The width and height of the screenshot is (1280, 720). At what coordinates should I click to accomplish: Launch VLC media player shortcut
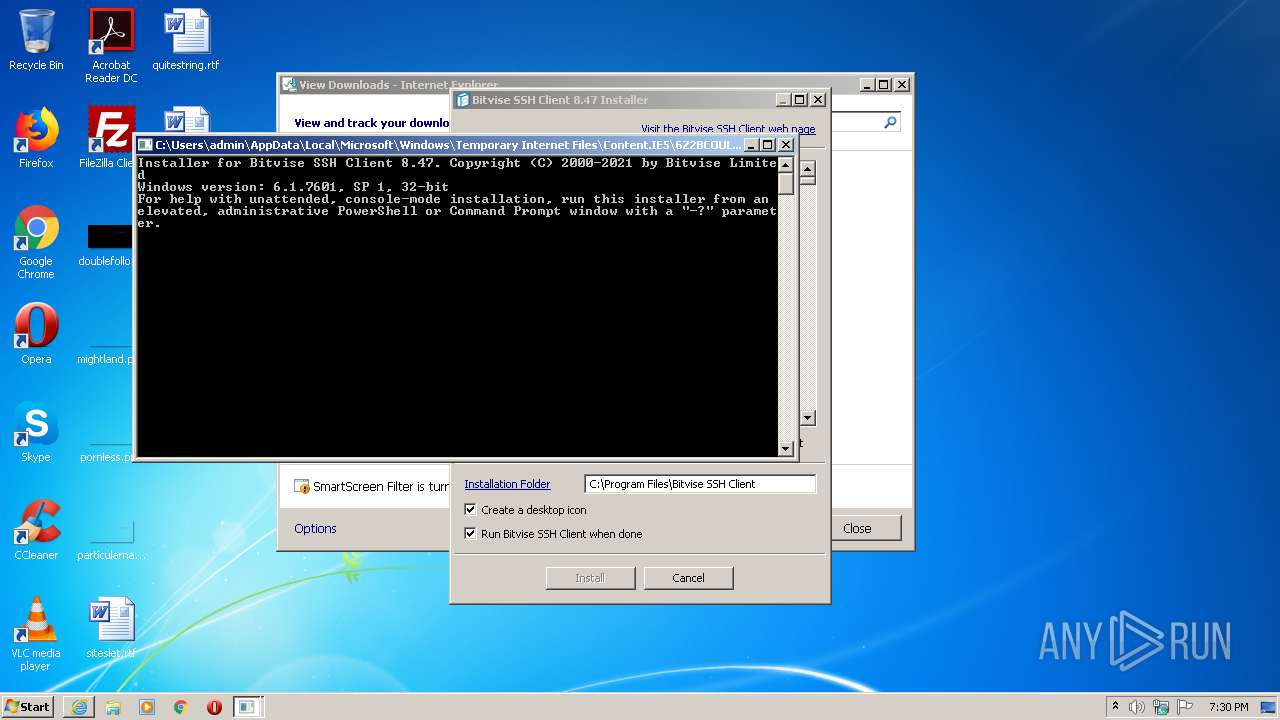point(36,634)
